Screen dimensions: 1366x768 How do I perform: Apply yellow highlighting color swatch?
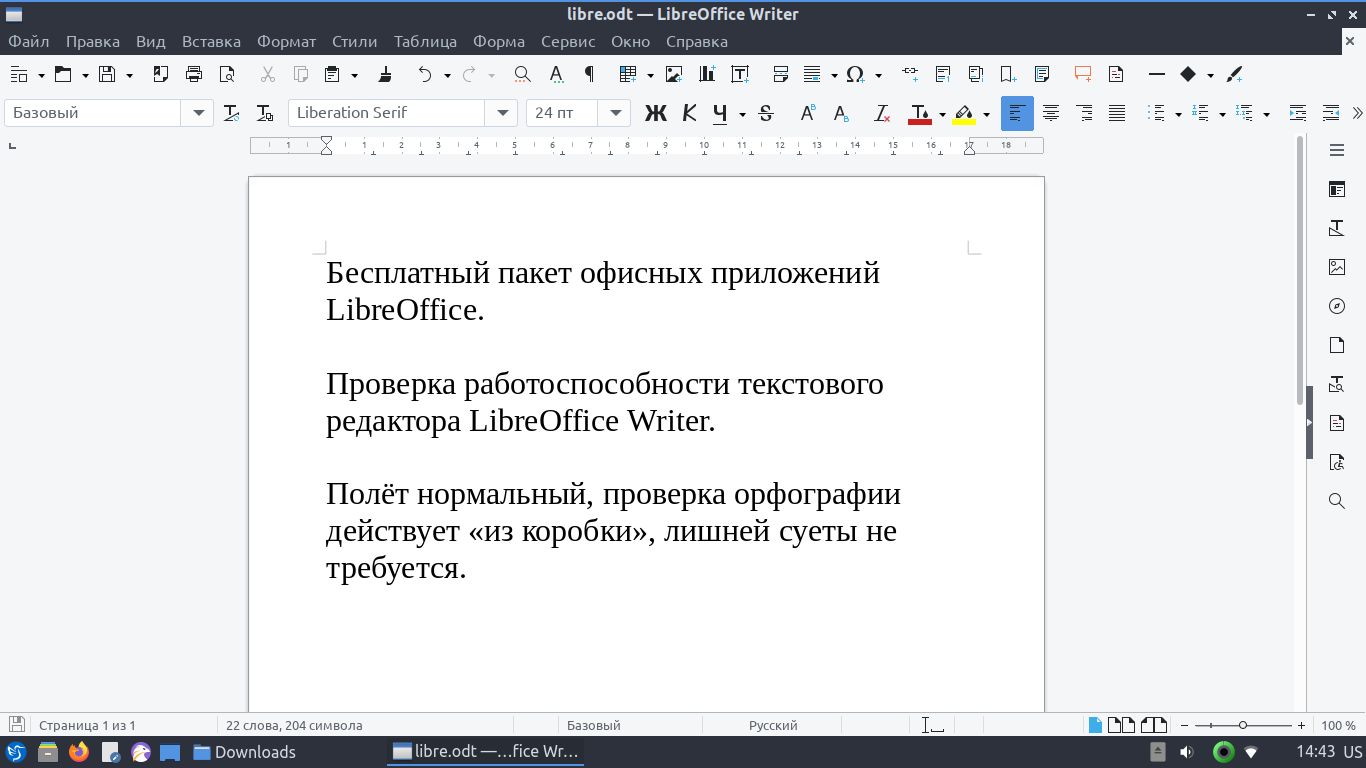click(x=964, y=114)
